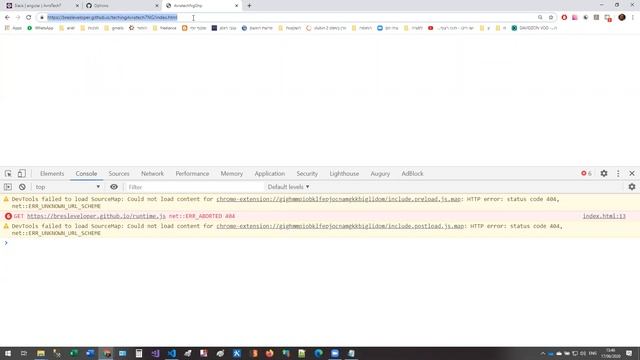Open the Sources tab
This screenshot has height=360, width=640.
(x=119, y=173)
